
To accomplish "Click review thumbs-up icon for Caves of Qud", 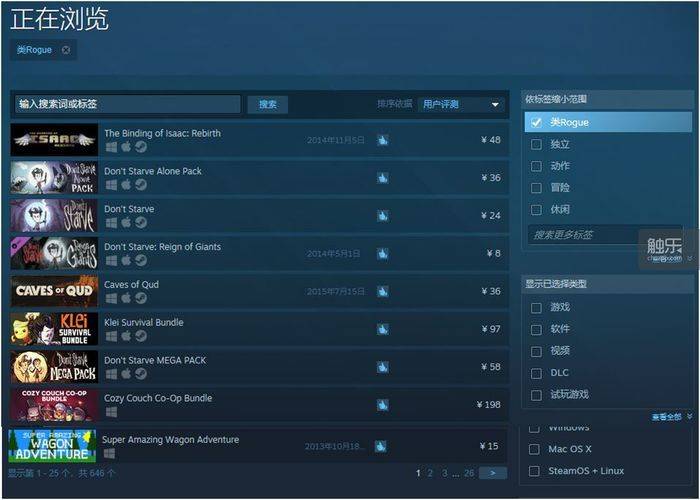I will [x=383, y=292].
